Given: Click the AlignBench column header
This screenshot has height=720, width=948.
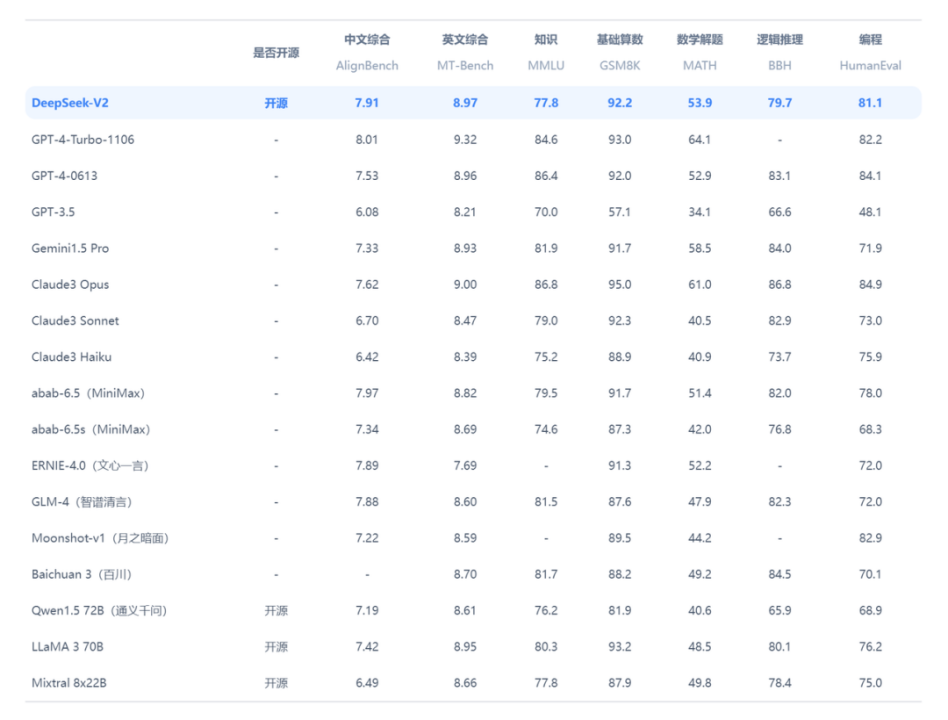Looking at the screenshot, I should coord(367,65).
